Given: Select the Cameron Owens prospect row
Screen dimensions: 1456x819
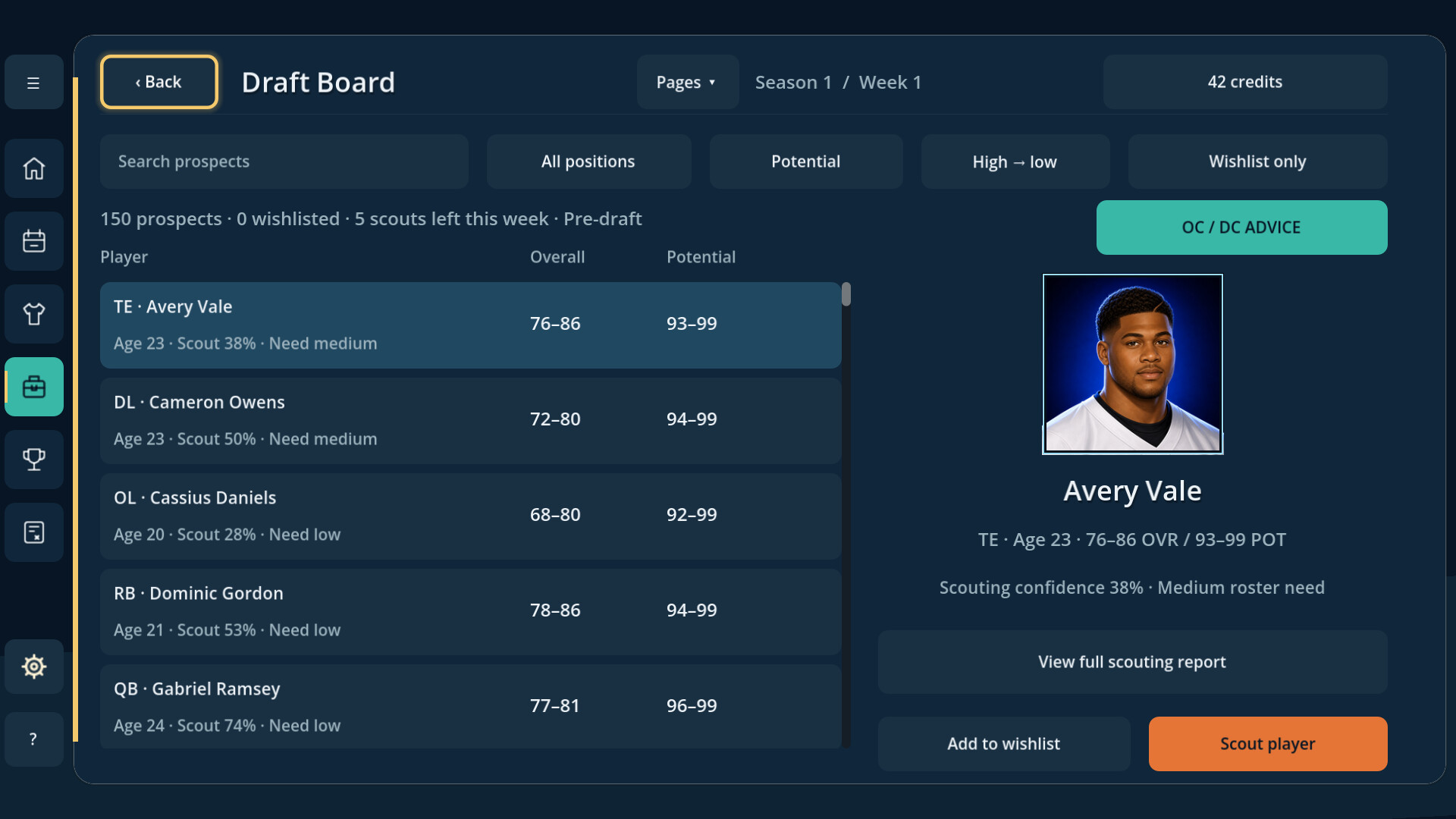Looking at the screenshot, I should [x=470, y=421].
